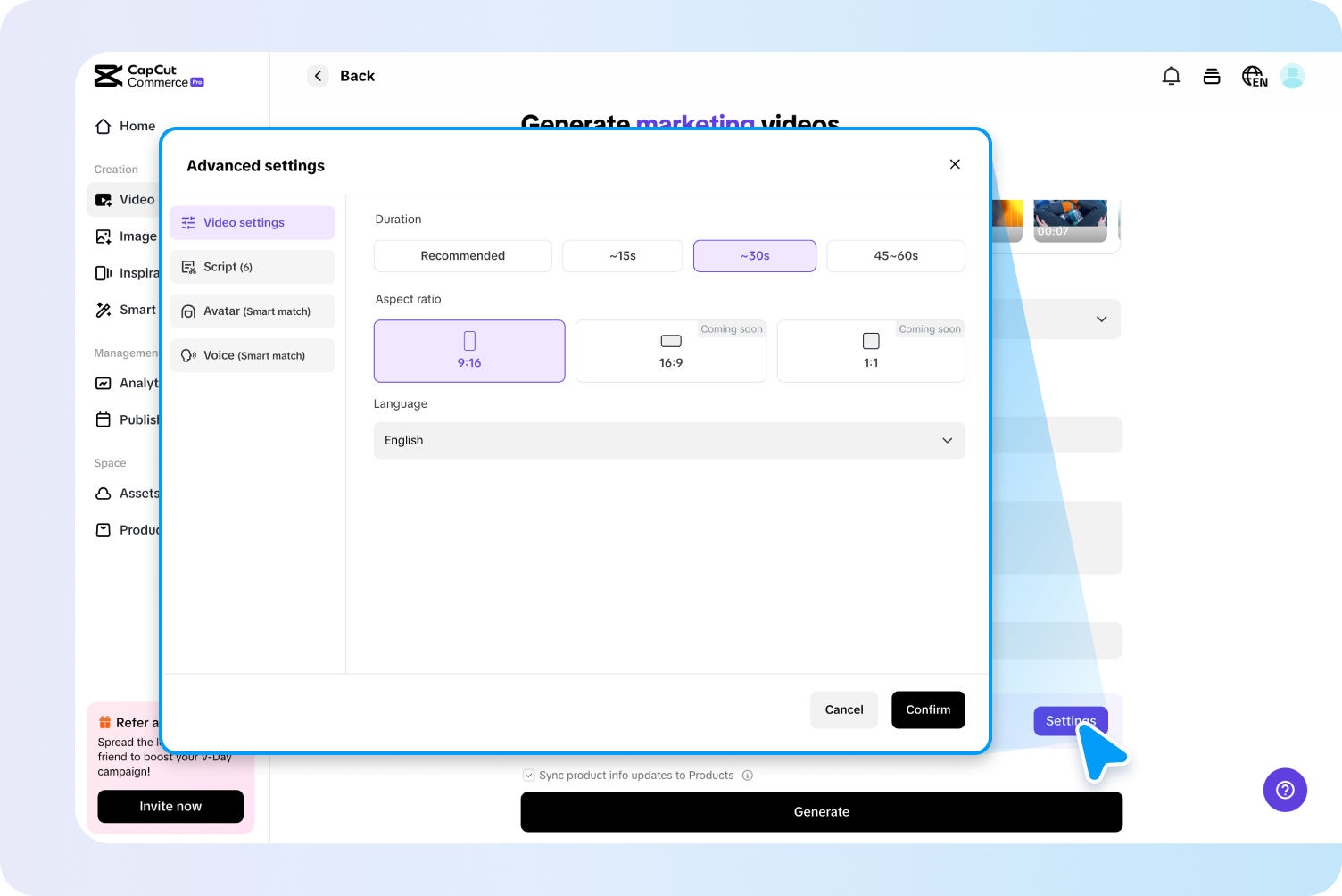The image size is (1342, 896).
Task: Cancel the advanced settings changes
Action: point(844,709)
